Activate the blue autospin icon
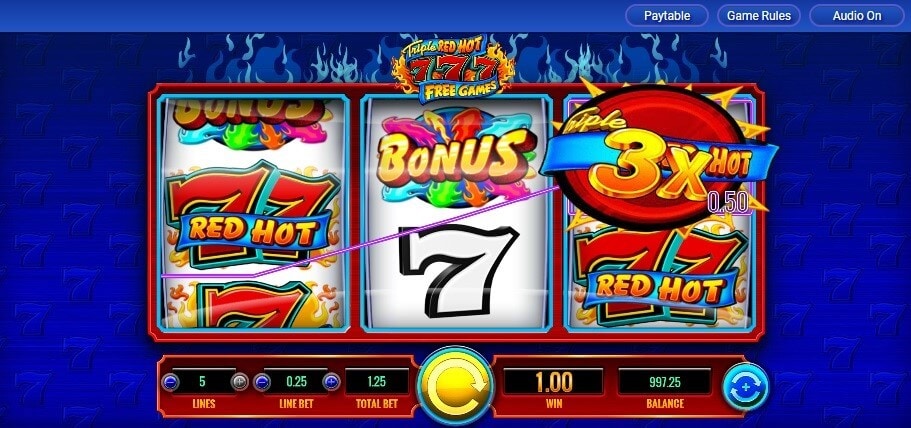 (745, 387)
